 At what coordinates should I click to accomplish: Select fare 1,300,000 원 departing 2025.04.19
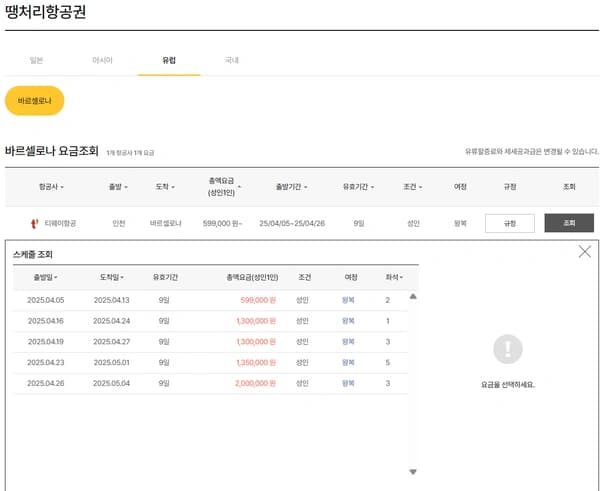click(256, 342)
